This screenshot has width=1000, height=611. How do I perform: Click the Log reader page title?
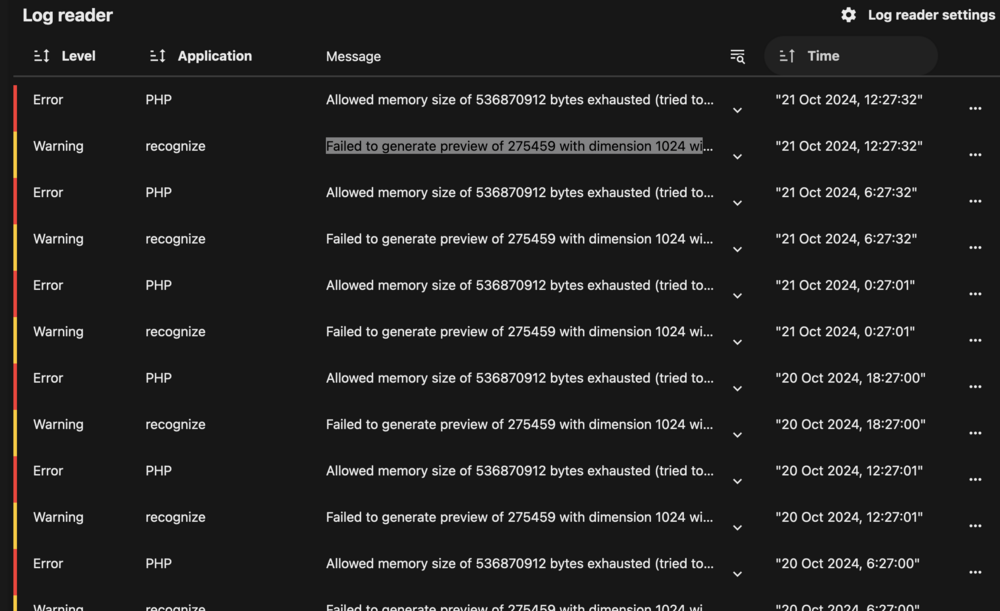pos(68,15)
